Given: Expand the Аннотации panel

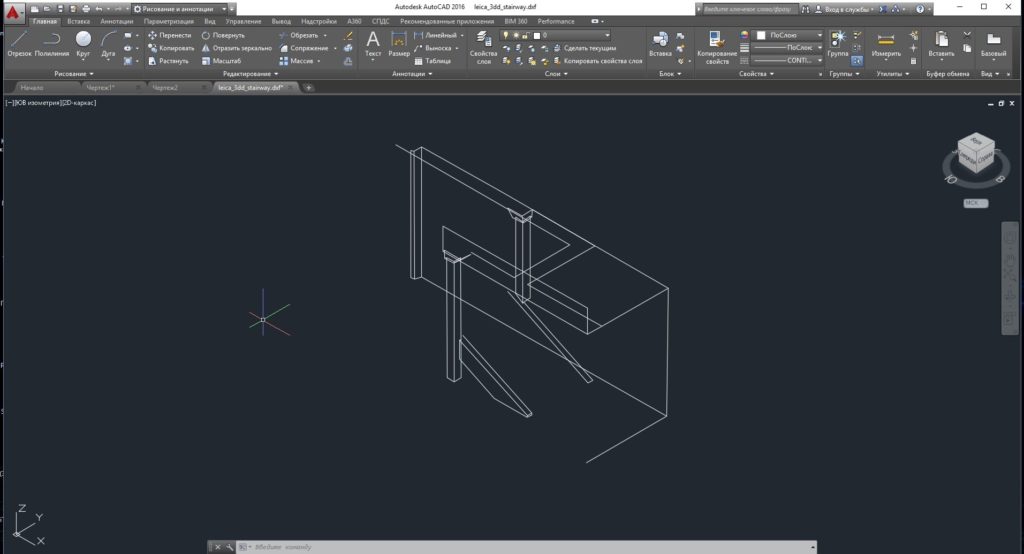Looking at the screenshot, I should [412, 74].
